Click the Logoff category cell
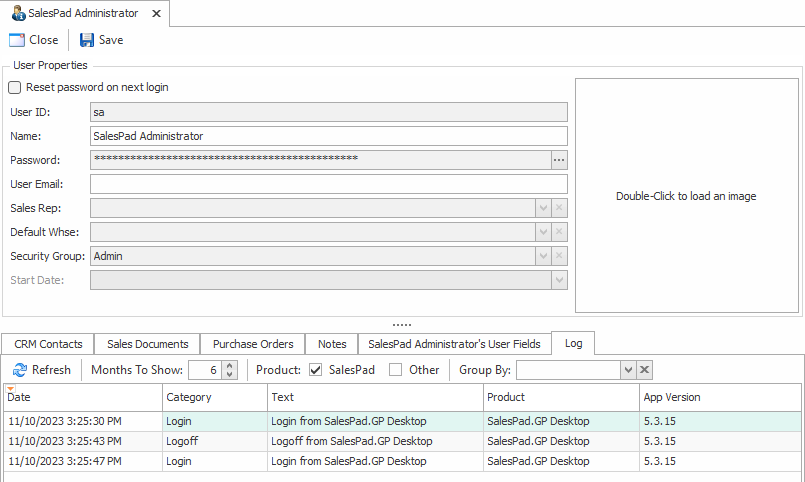 click(x=215, y=441)
